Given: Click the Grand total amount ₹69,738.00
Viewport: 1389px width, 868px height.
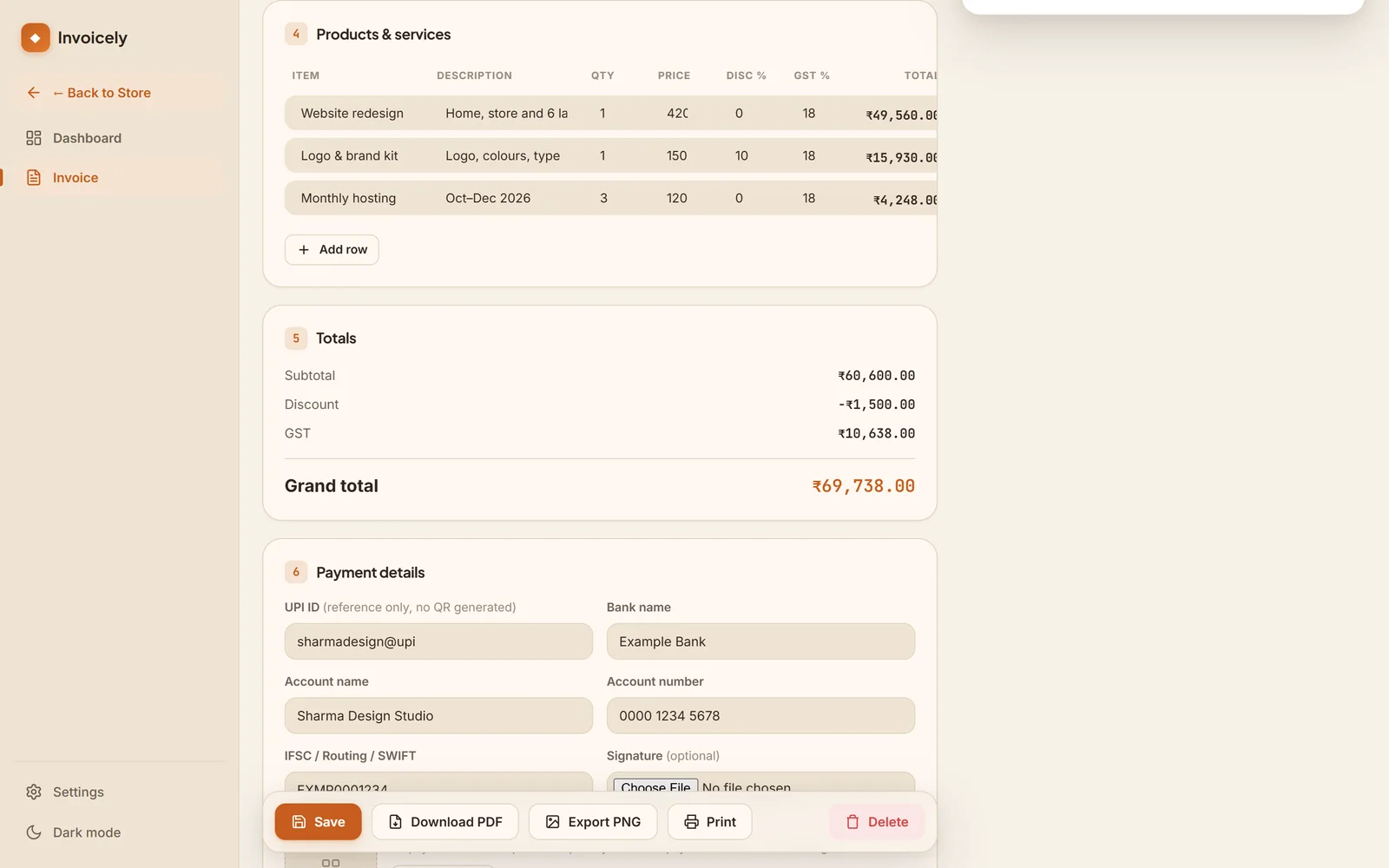Looking at the screenshot, I should pos(863,486).
